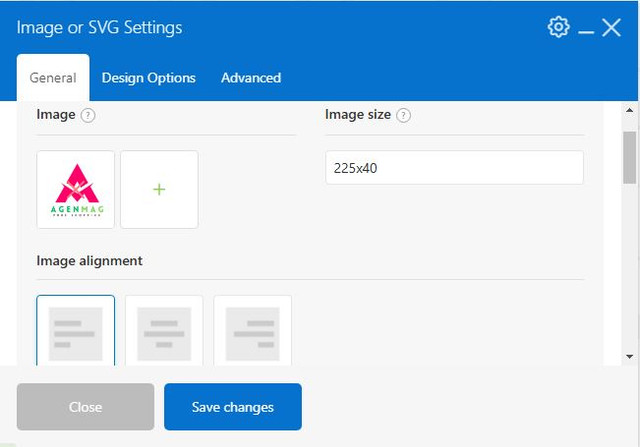
Task: Click the help icon beside Image size
Action: tap(404, 116)
